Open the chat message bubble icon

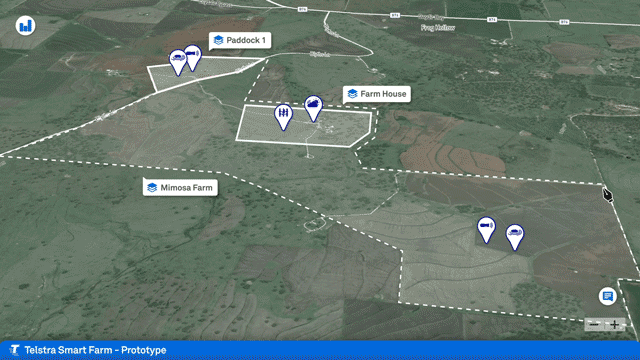pyautogui.click(x=608, y=296)
